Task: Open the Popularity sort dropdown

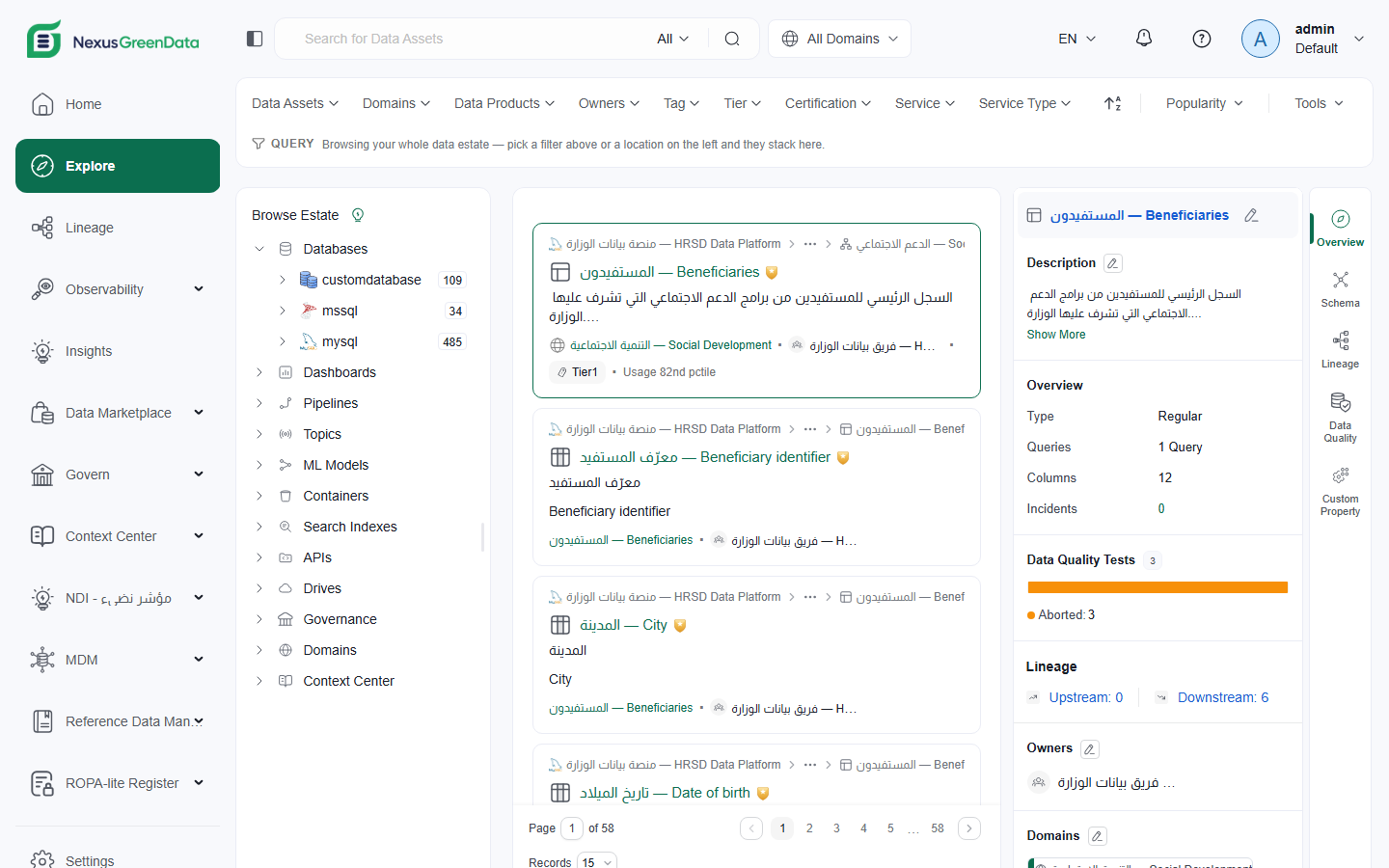Action: [x=1205, y=103]
